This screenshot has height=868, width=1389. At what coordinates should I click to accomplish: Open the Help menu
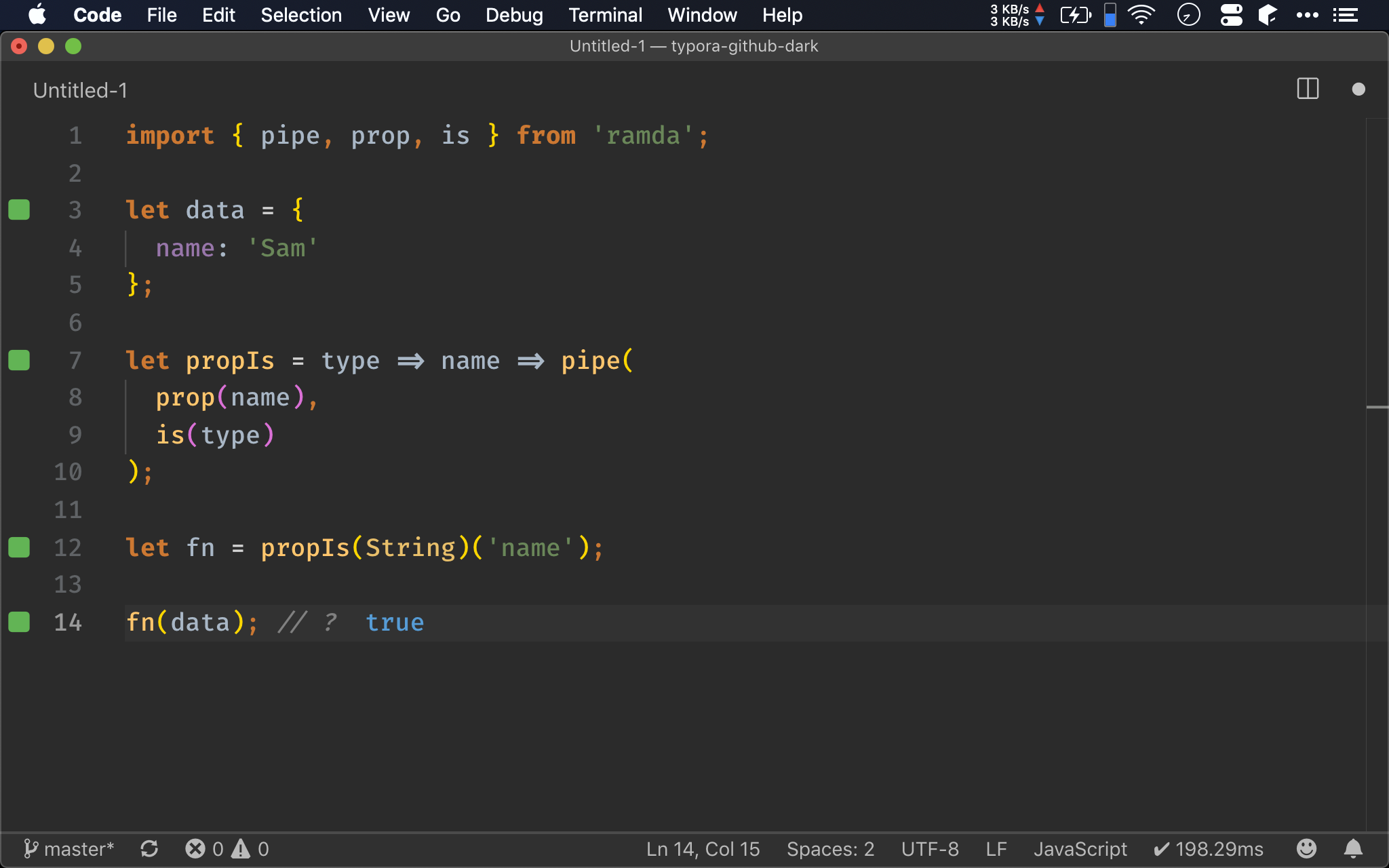(782, 15)
